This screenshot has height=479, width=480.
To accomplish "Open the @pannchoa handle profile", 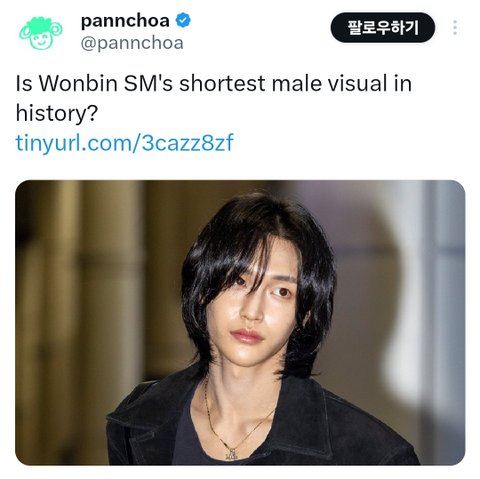I will pyautogui.click(x=132, y=43).
